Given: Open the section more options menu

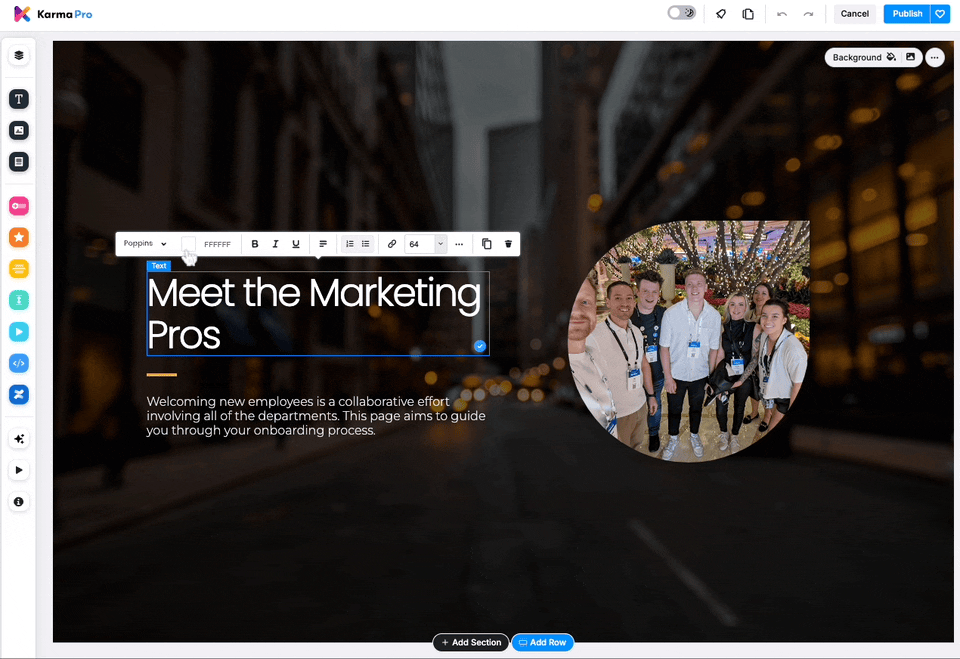Looking at the screenshot, I should tap(934, 58).
